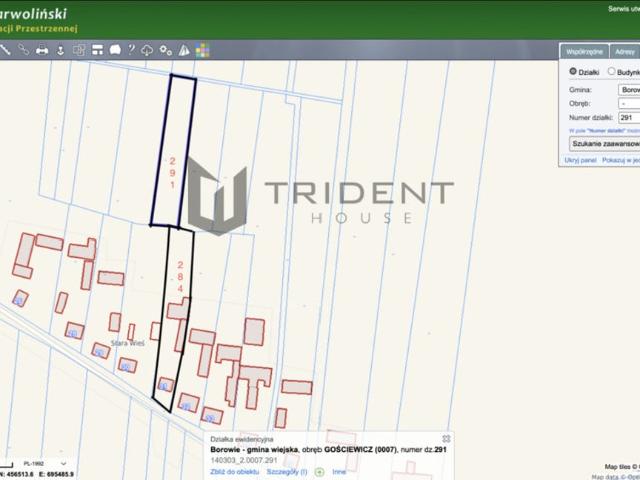Click the green plus icon in popup
The width and height of the screenshot is (640, 480).
coord(319,470)
